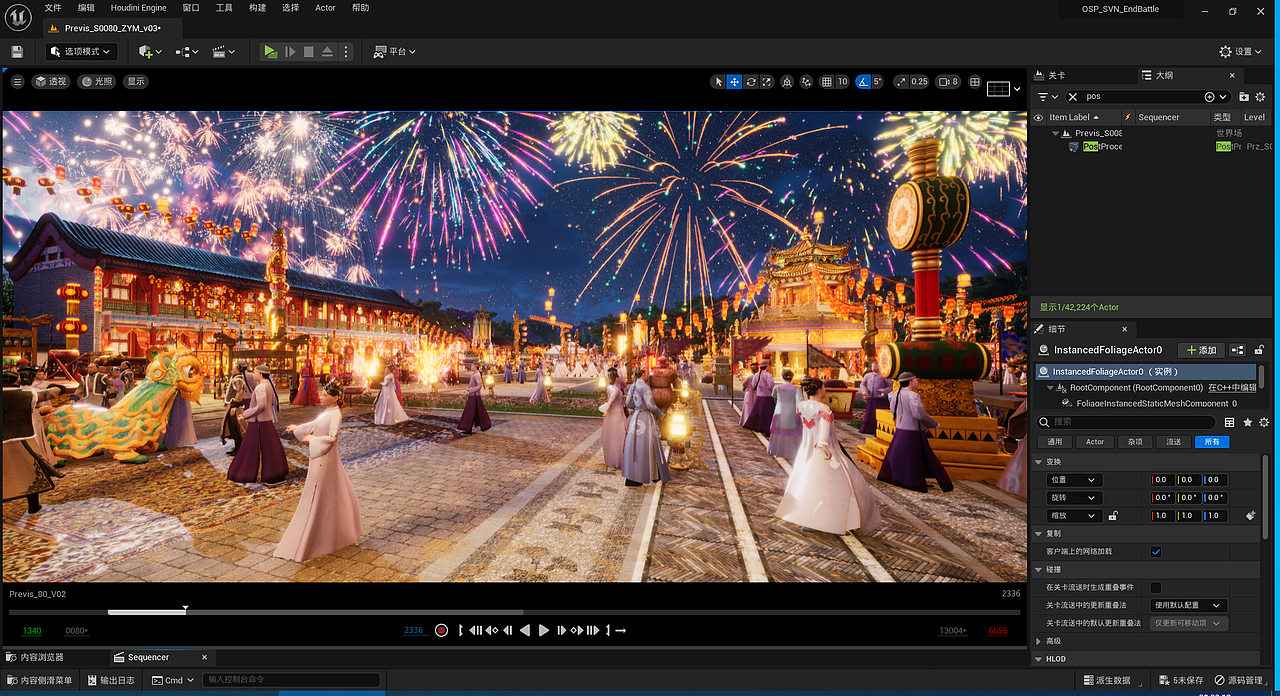This screenshot has width=1280, height=696.
Task: Collapse the 变换 transform section
Action: (1038, 462)
